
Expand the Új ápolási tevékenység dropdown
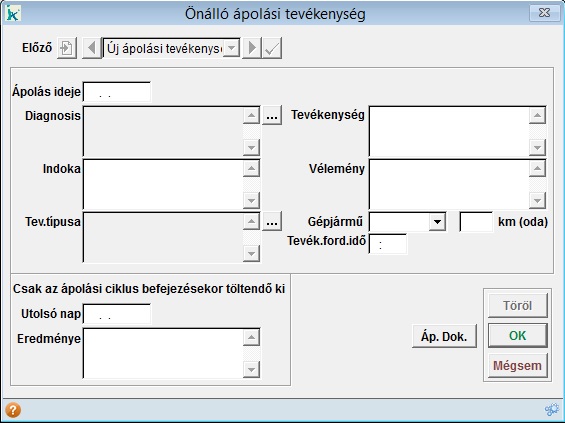point(231,48)
